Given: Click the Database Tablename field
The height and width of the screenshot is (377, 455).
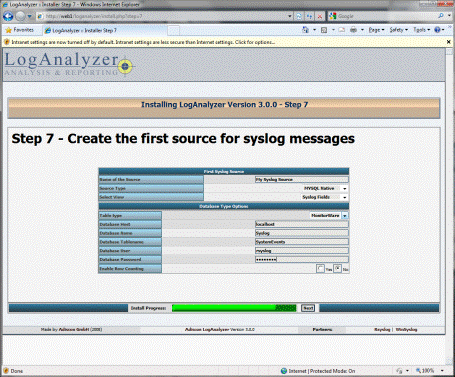Looking at the screenshot, I should [x=302, y=242].
